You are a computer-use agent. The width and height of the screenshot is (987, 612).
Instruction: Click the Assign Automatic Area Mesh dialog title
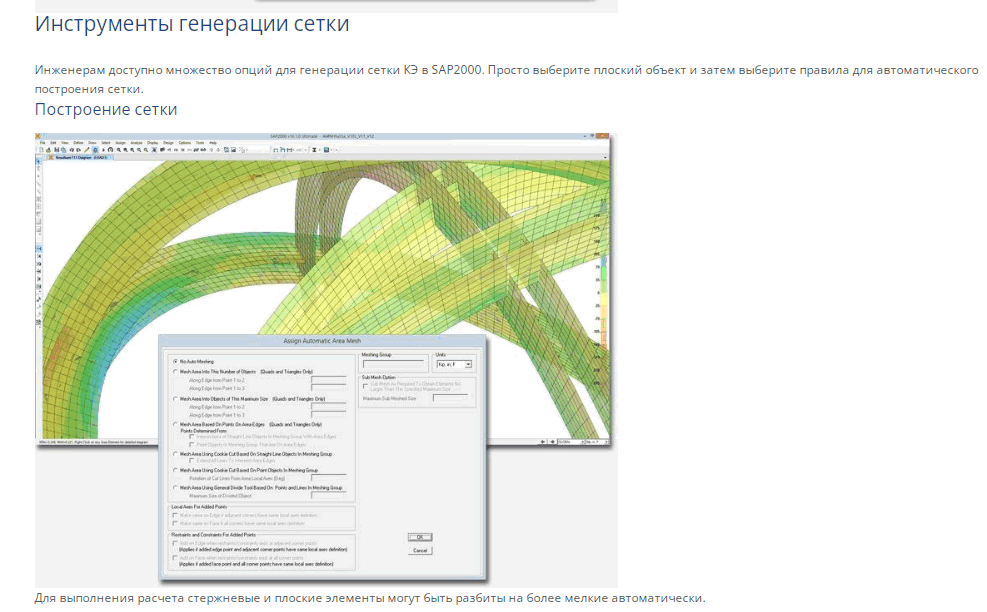tap(322, 341)
